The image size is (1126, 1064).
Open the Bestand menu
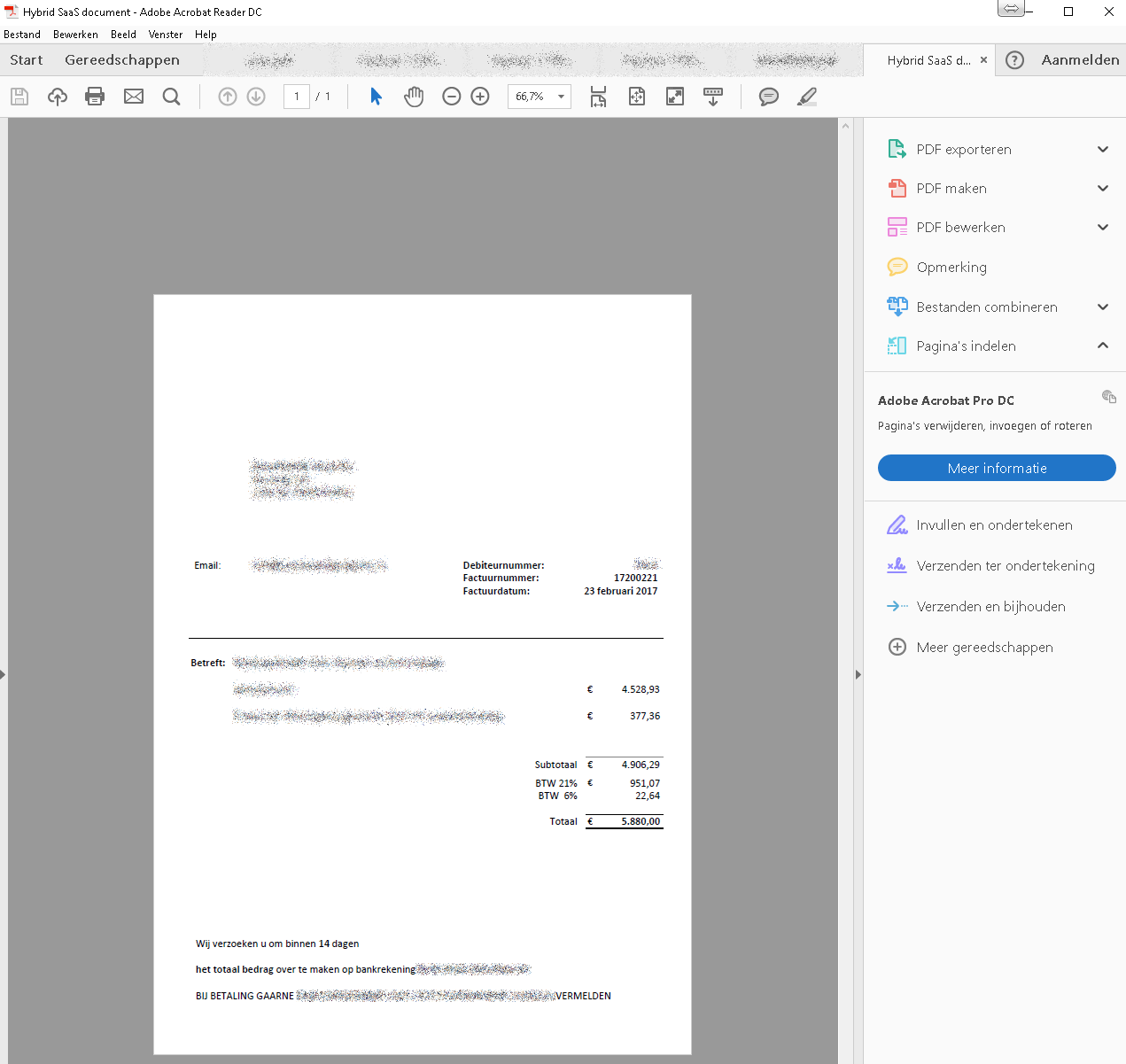(22, 35)
